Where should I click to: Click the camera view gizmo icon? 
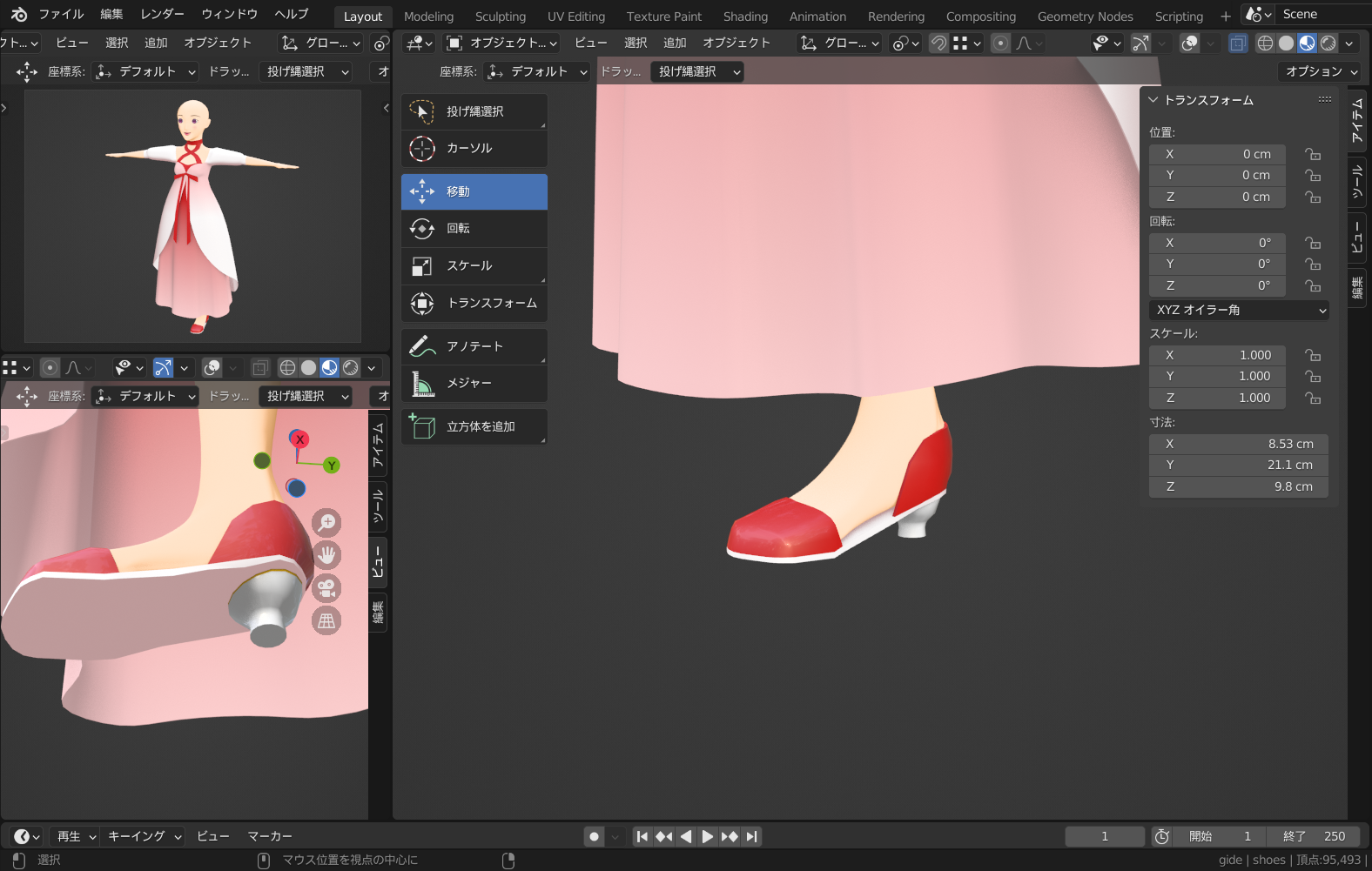click(x=326, y=589)
